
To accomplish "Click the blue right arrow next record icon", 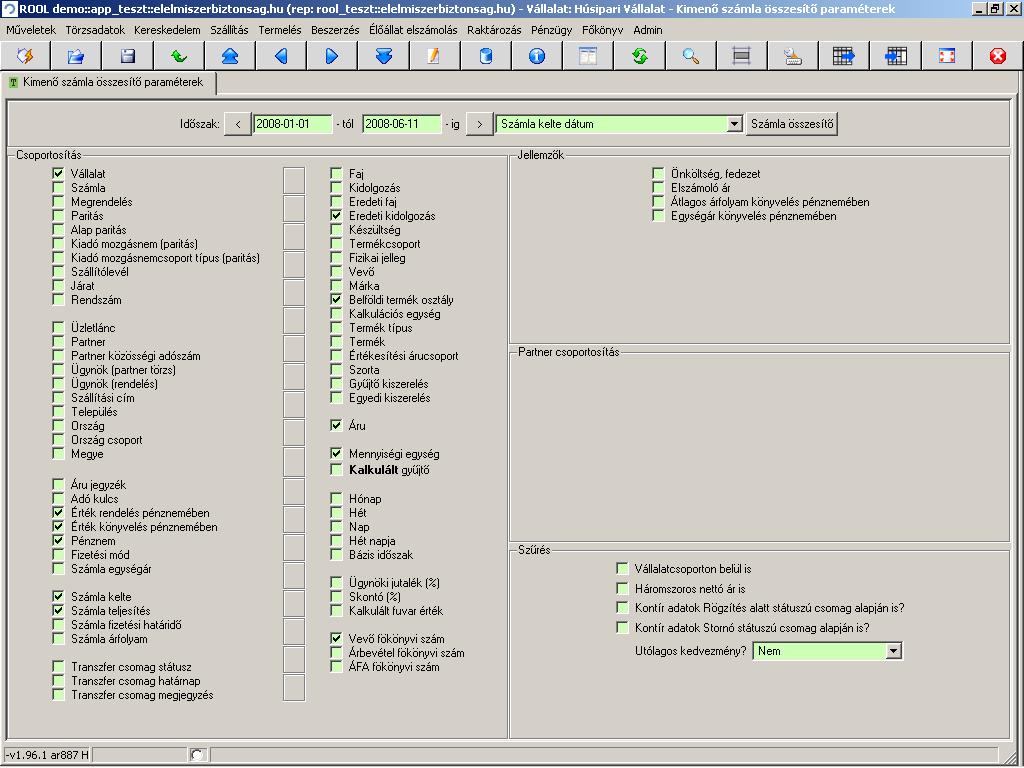I will pyautogui.click(x=332, y=56).
